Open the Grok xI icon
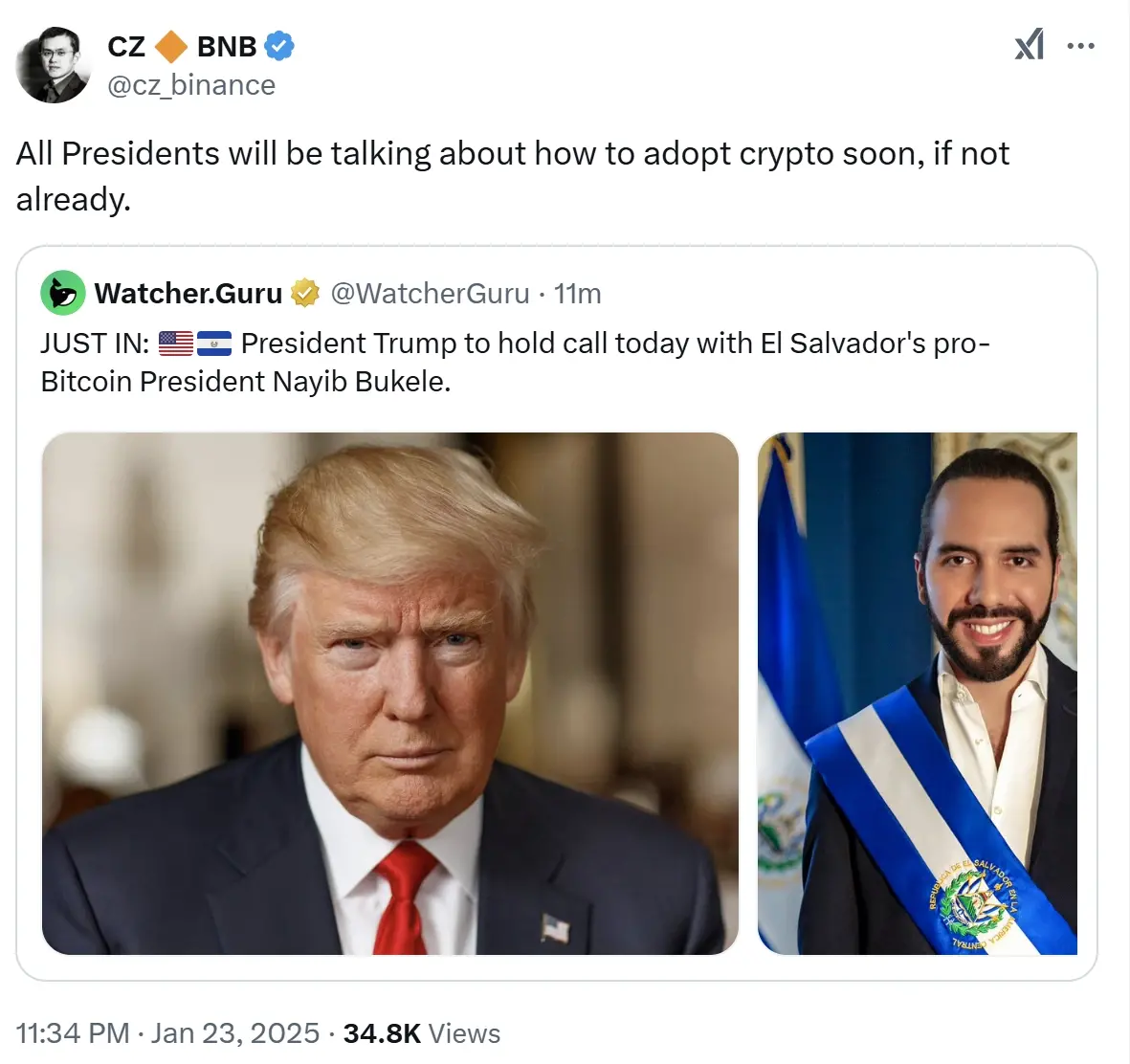The width and height of the screenshot is (1130, 1064). click(1030, 45)
